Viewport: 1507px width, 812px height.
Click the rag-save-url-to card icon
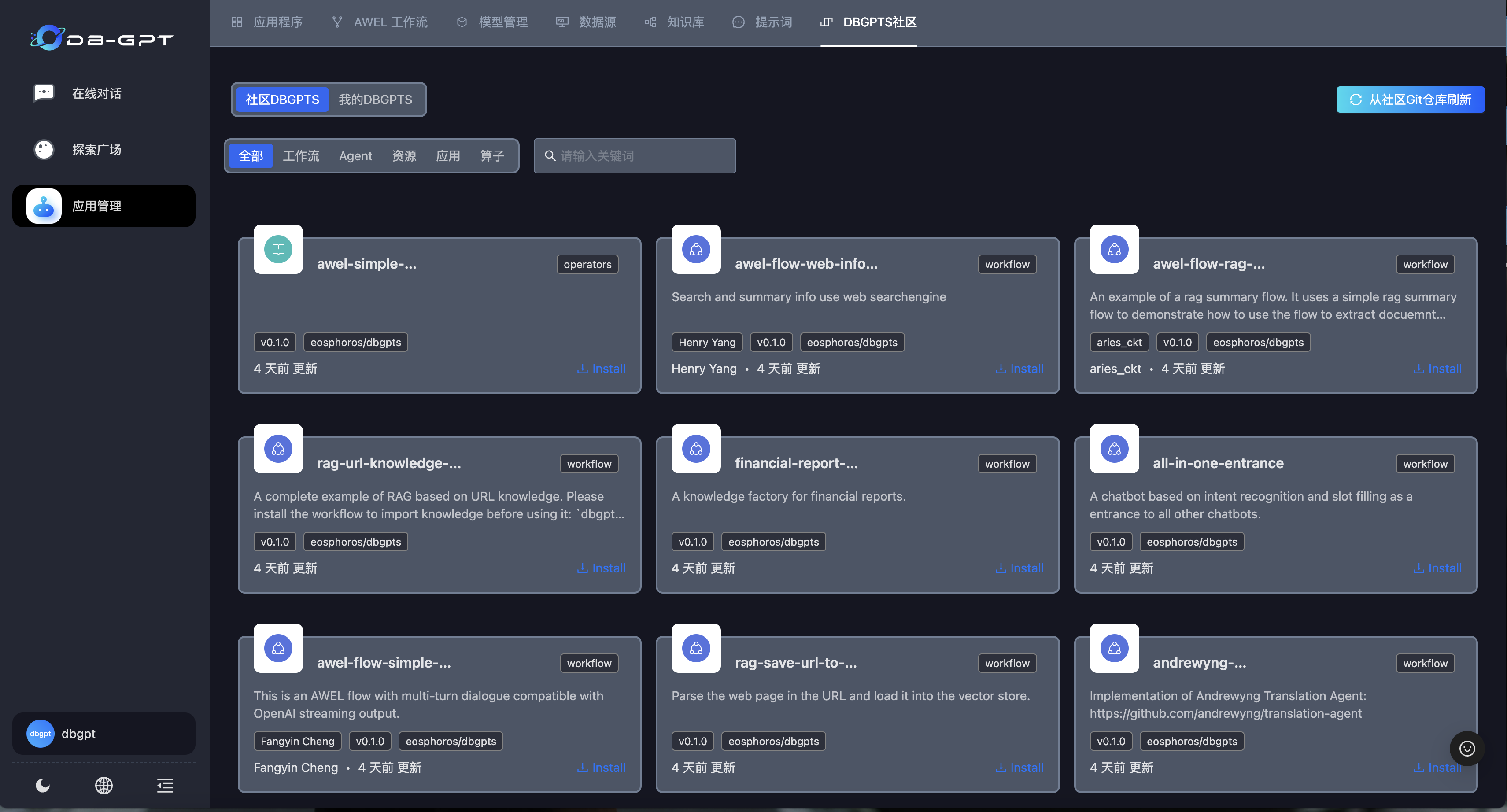[696, 648]
